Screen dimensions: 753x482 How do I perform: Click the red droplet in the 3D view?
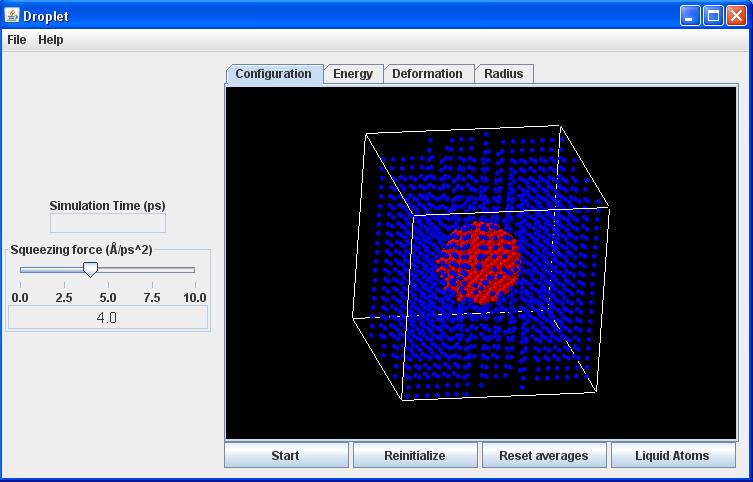[479, 264]
